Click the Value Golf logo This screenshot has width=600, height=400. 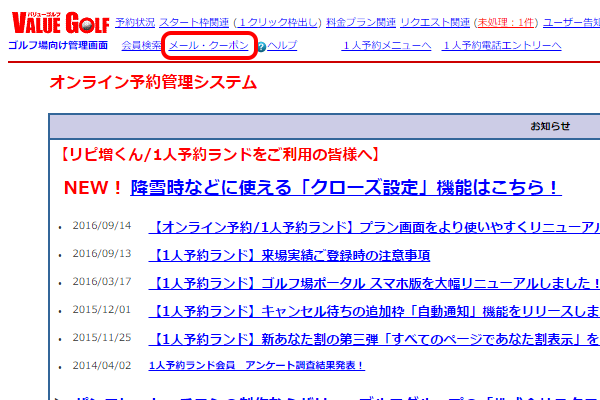point(60,22)
